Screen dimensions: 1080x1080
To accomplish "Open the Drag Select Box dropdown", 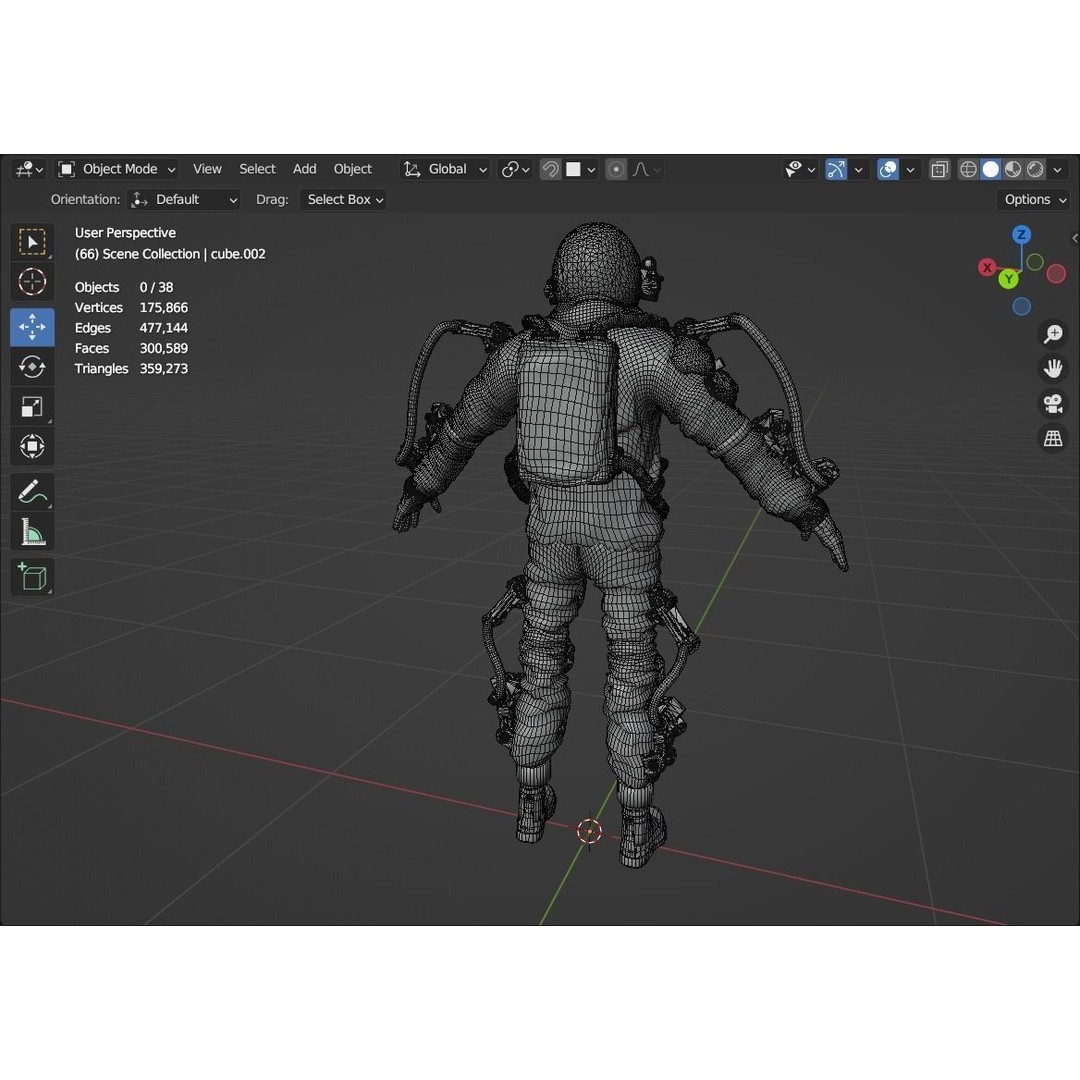I will tap(343, 200).
